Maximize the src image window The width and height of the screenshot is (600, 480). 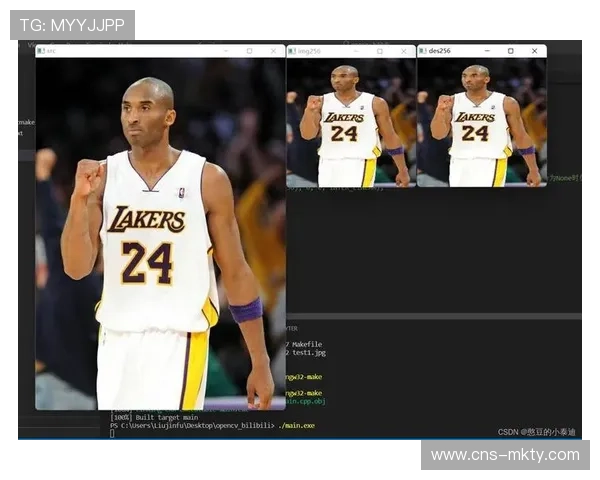pyautogui.click(x=249, y=51)
